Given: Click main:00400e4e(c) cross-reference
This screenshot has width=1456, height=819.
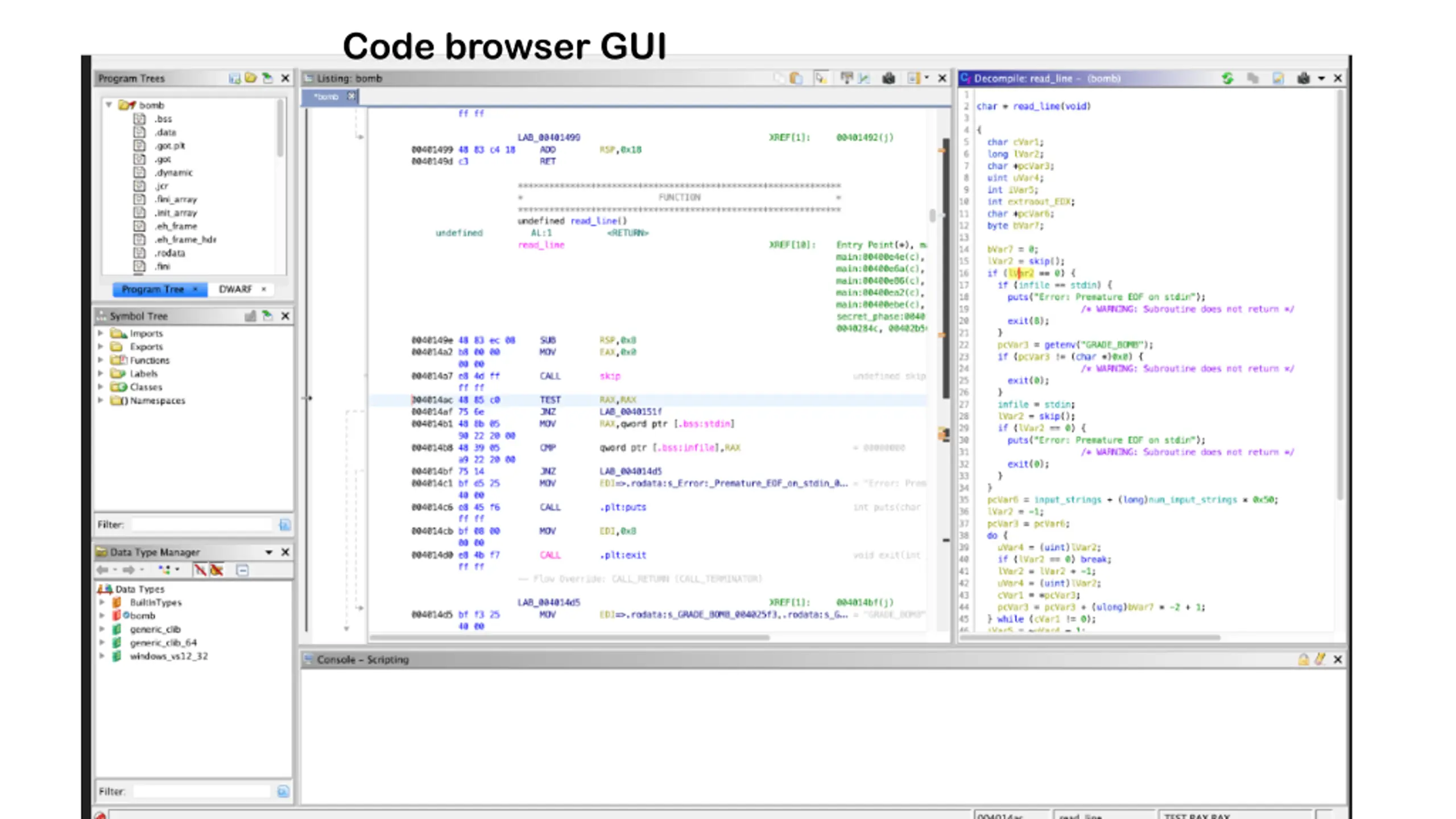Looking at the screenshot, I should click(879, 257).
